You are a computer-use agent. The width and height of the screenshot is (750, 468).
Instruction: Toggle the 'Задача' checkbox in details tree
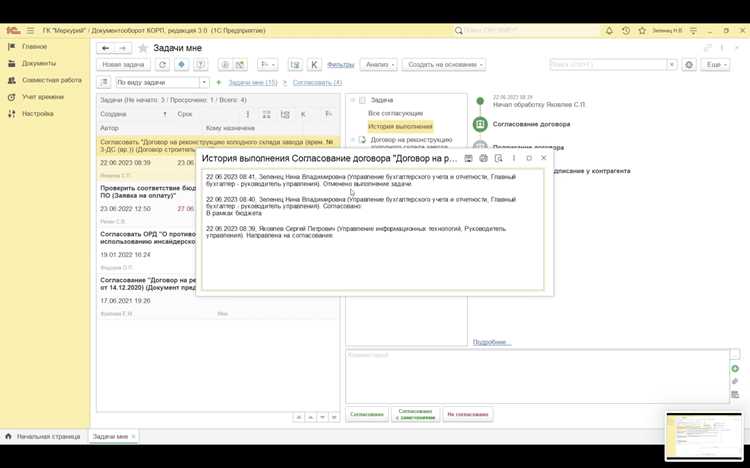pos(362,100)
